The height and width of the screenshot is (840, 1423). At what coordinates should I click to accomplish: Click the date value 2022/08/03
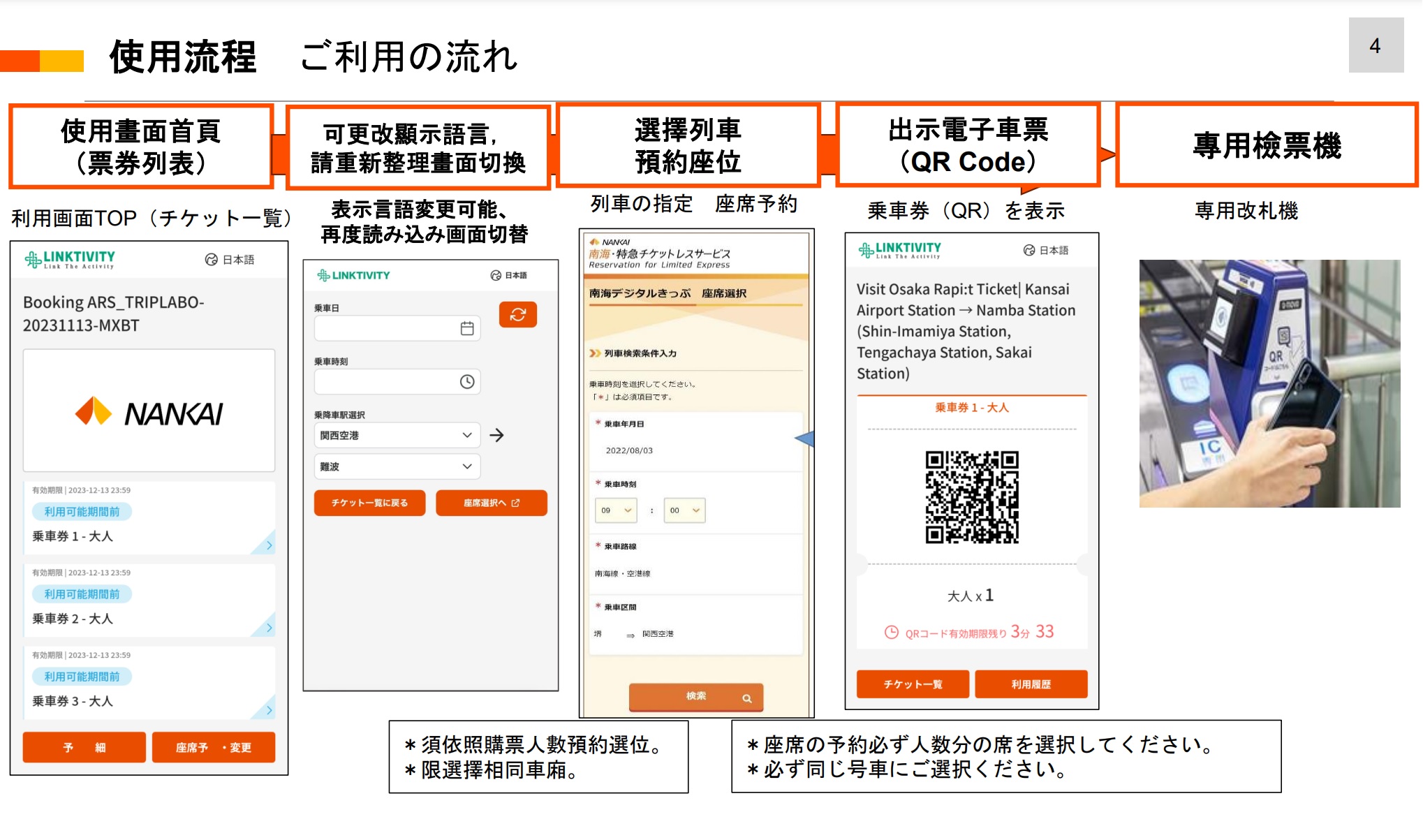coord(629,450)
